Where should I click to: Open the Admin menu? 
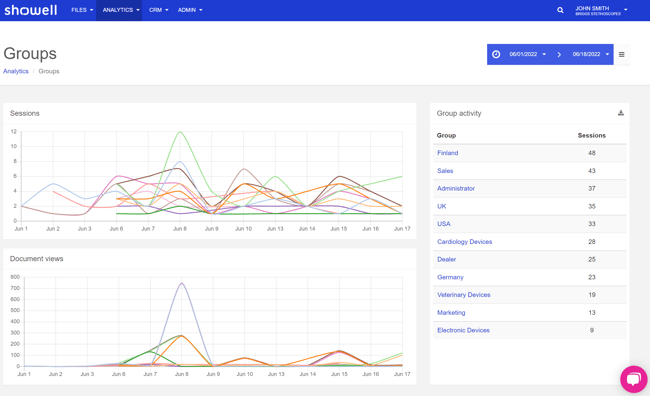pos(190,10)
